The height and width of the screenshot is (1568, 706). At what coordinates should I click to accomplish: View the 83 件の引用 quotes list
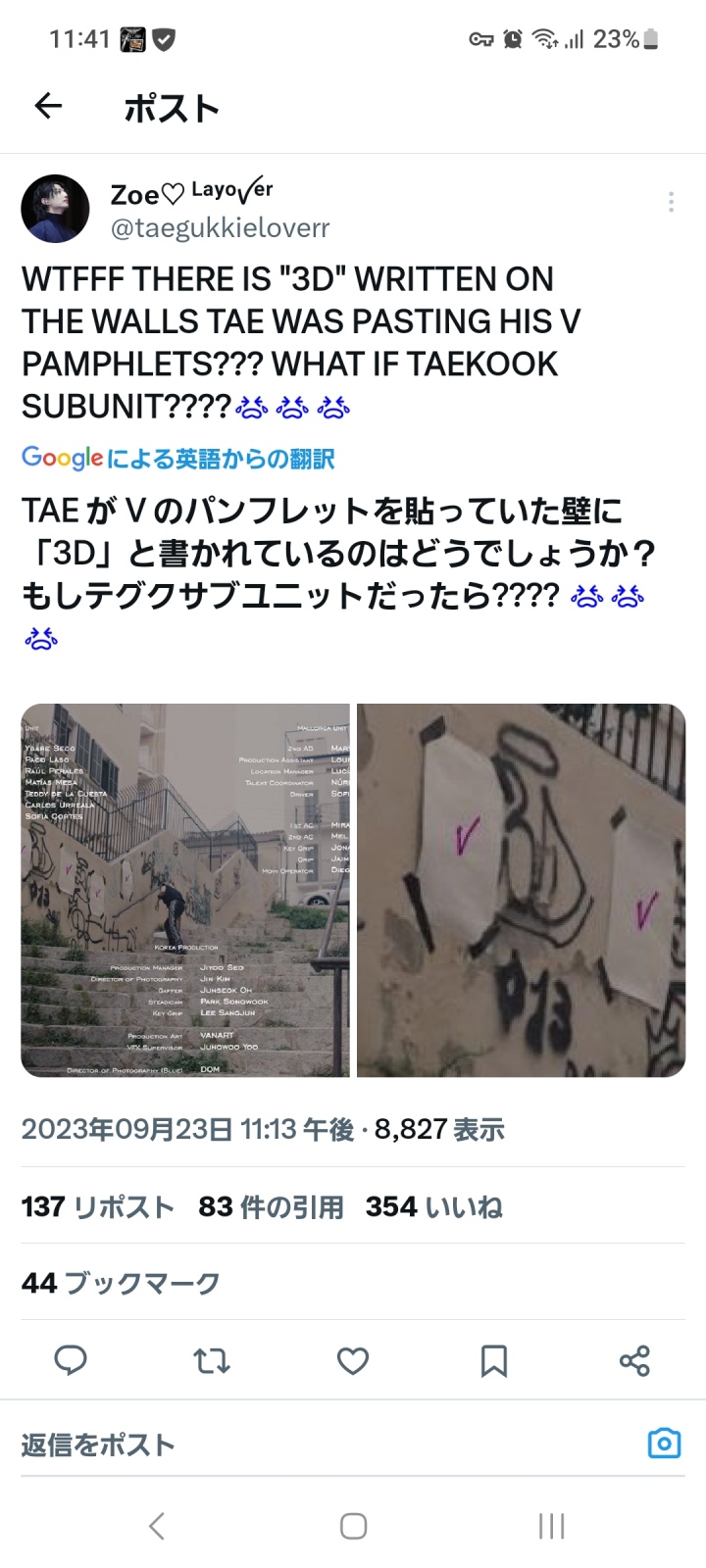(x=271, y=1206)
